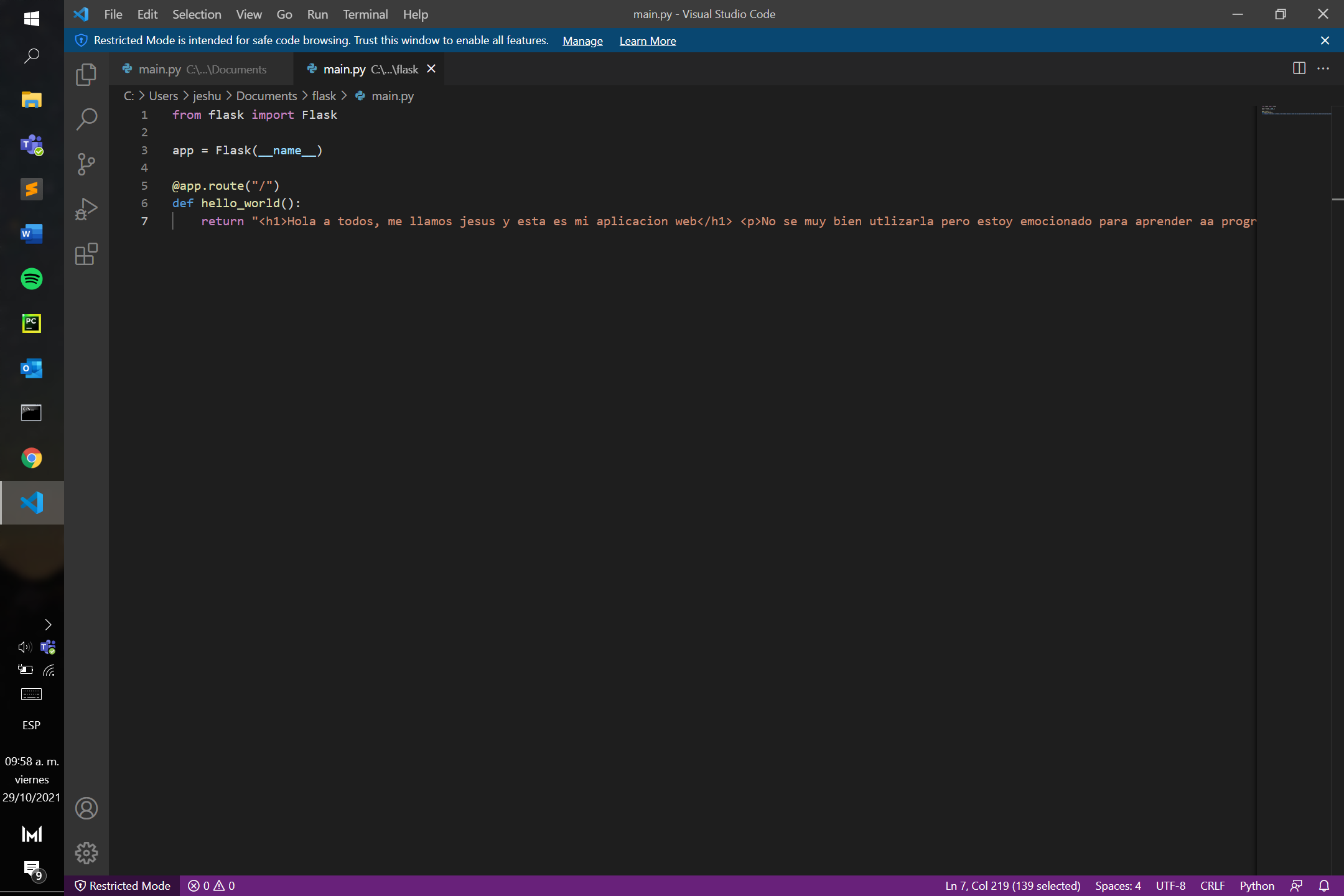Click line number 7 in gutter
The width and height of the screenshot is (1344, 896).
click(144, 221)
